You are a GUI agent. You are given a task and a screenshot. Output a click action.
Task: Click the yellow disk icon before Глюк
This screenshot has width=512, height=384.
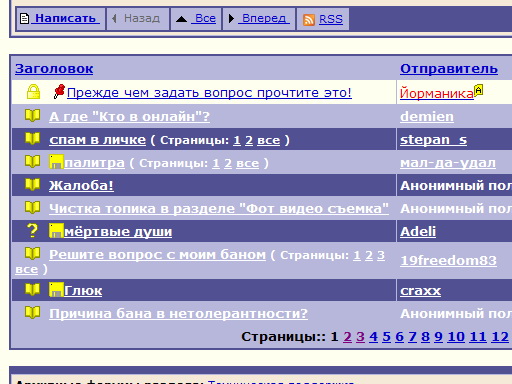click(56, 289)
